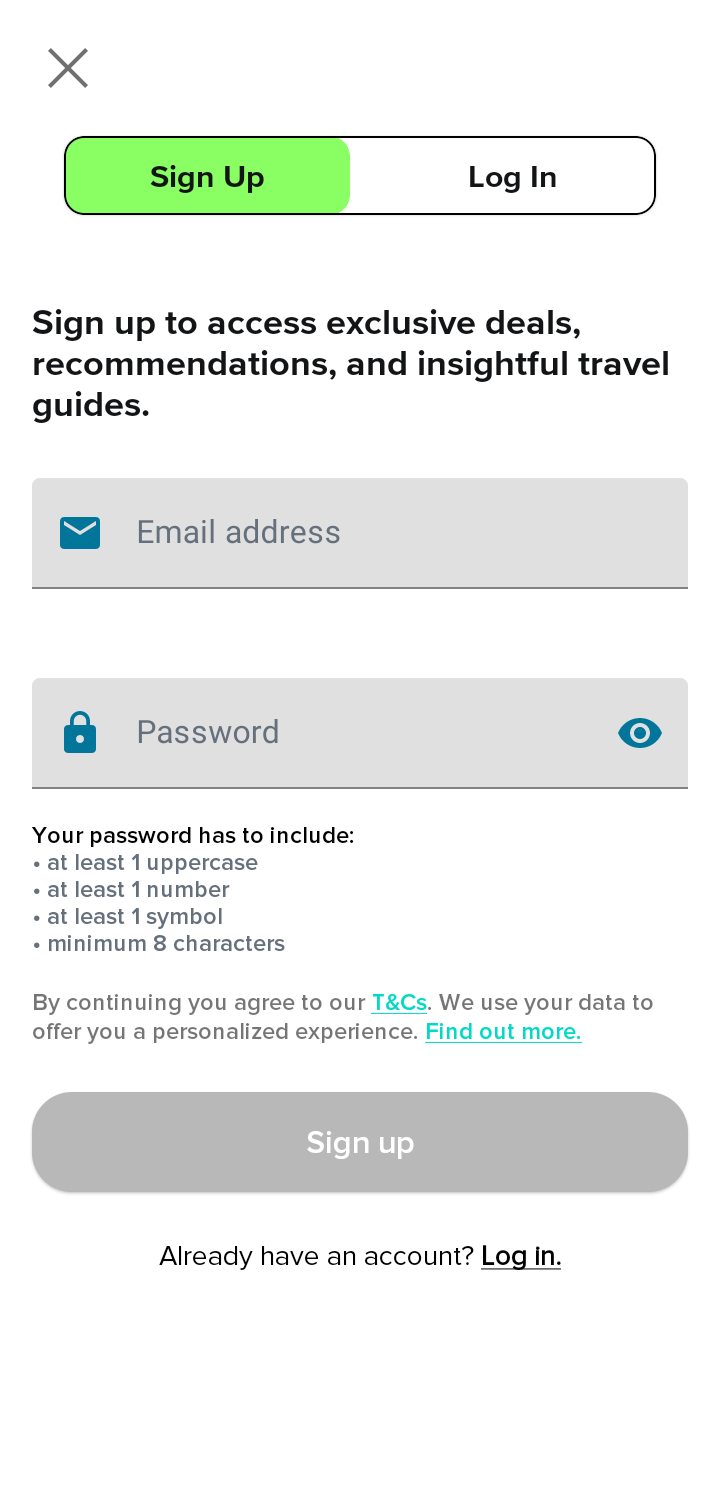Click the exclusive deals headline text
The height and width of the screenshot is (1507, 720).
[351, 364]
